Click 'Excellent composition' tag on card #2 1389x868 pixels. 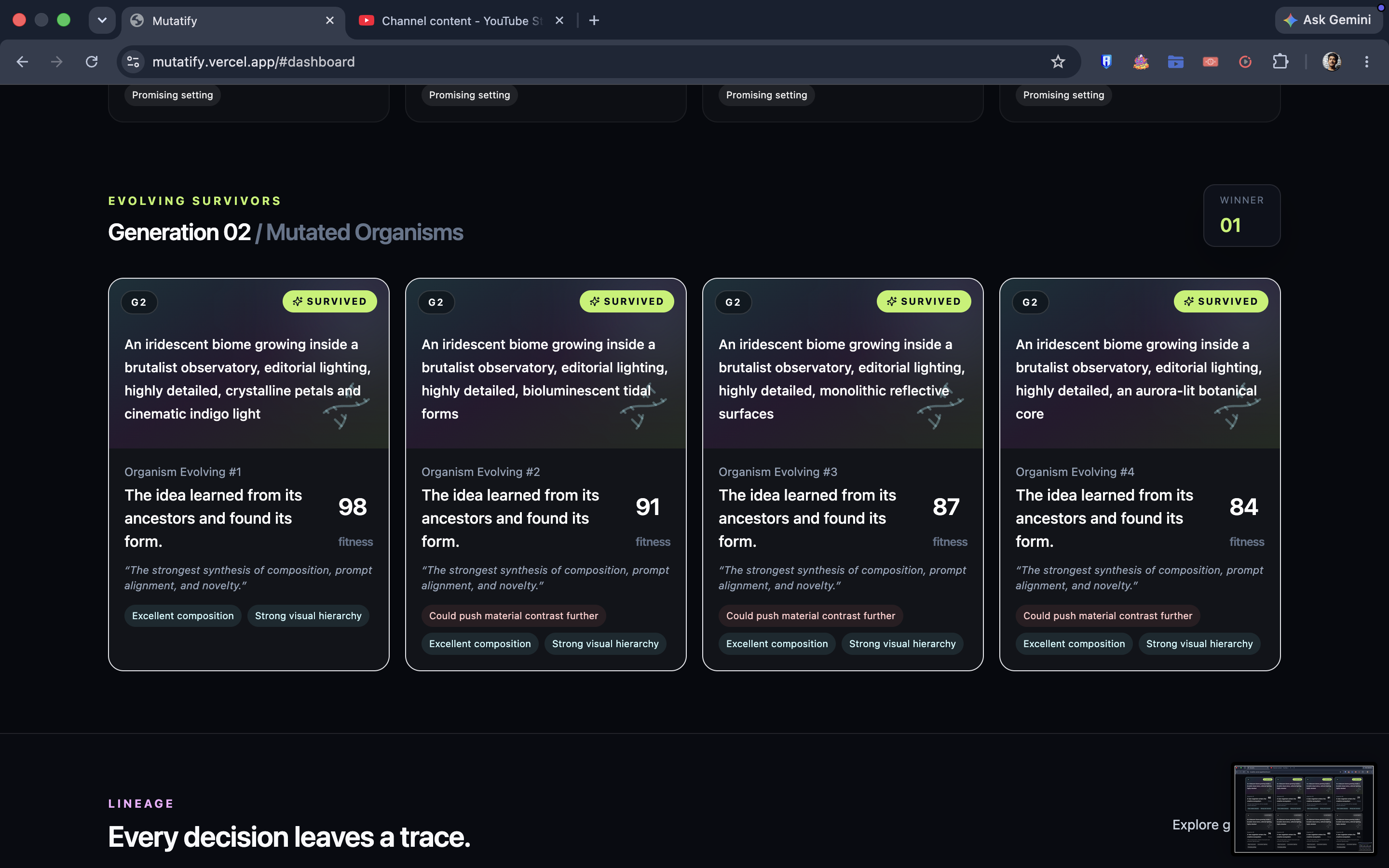click(480, 644)
